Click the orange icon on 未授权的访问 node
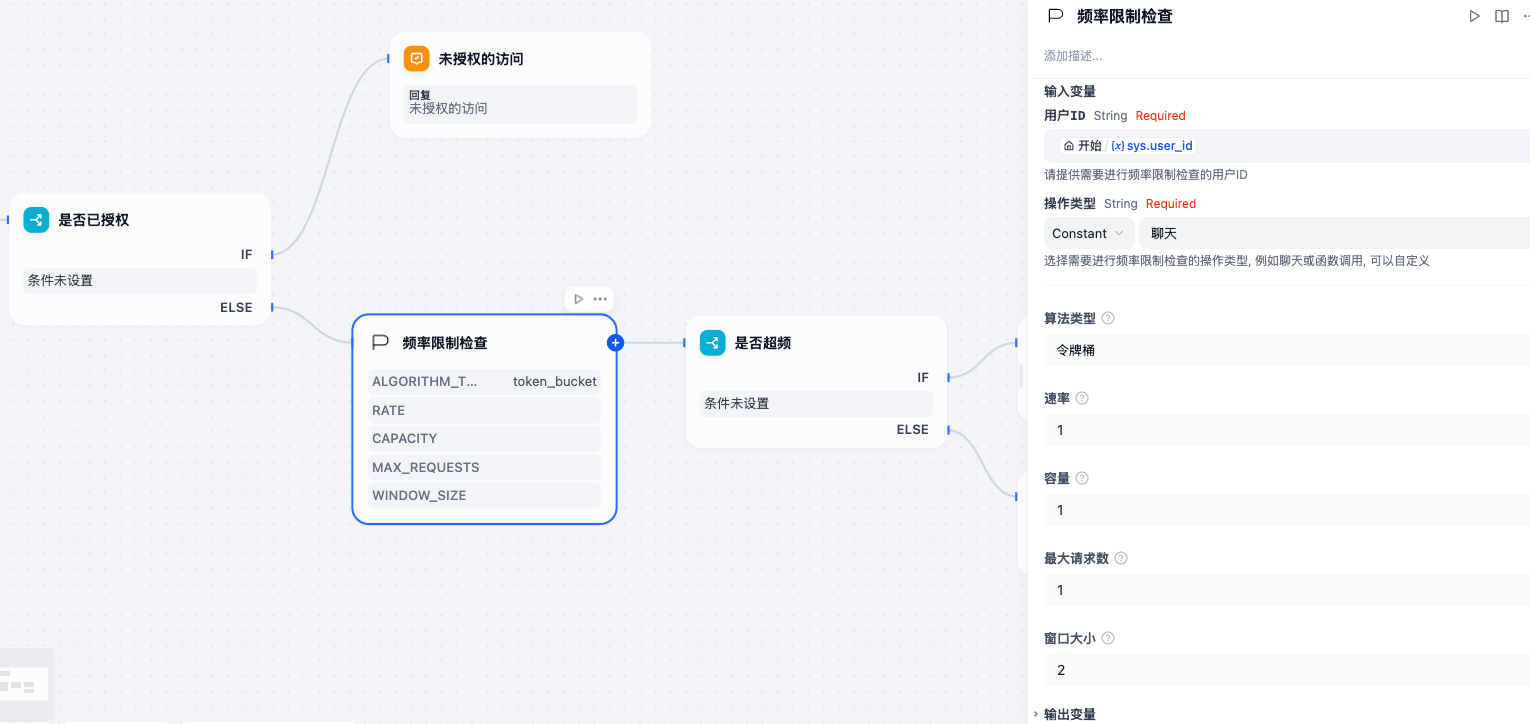Image resolution: width=1530 pixels, height=724 pixels. coord(416,59)
